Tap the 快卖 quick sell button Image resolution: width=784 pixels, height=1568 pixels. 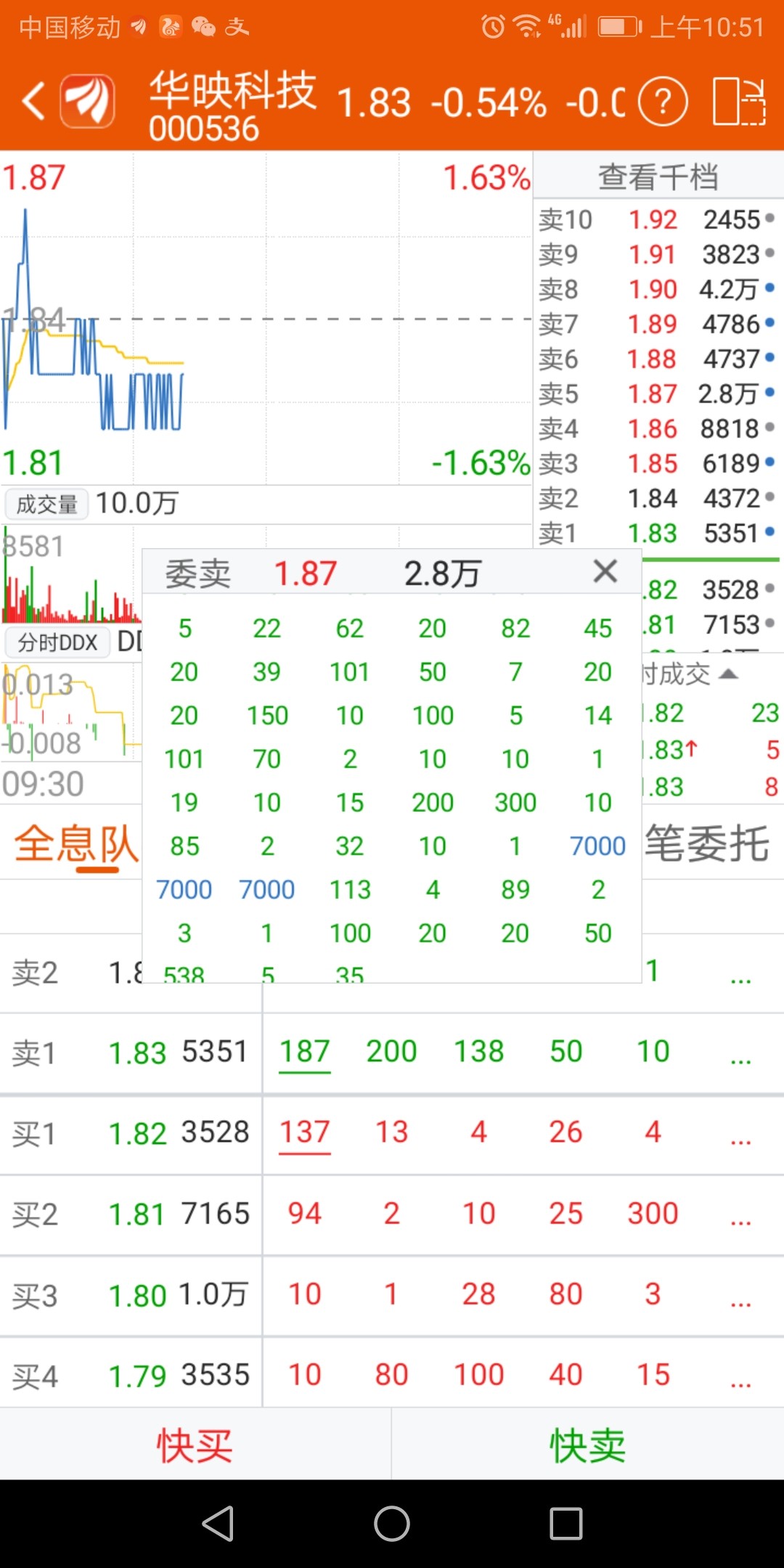588,1445
